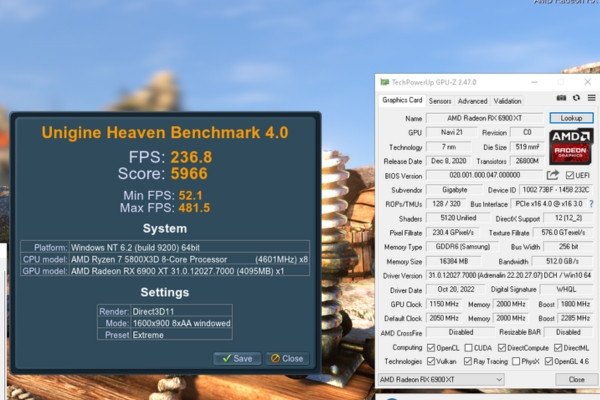
Task: Click the Close button in GPU-Z
Action: (577, 379)
